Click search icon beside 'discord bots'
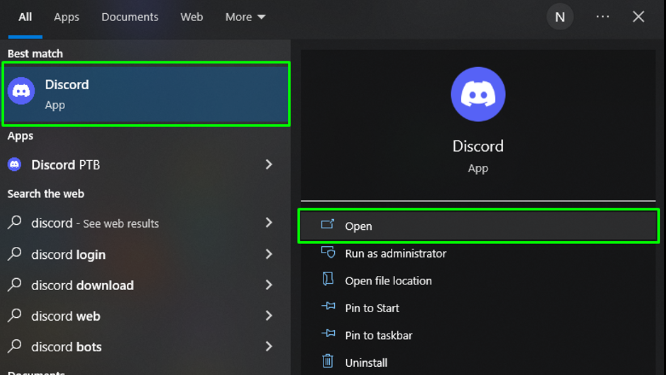 tap(14, 346)
